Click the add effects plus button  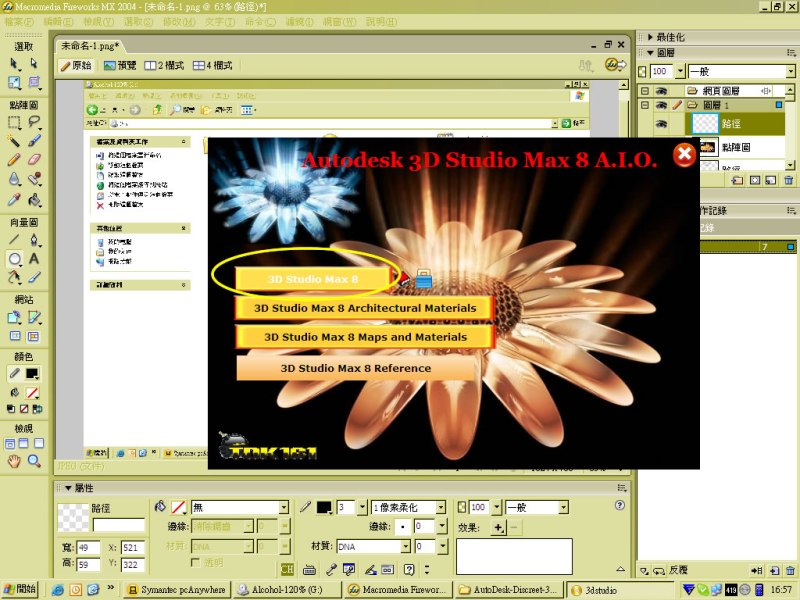click(498, 527)
